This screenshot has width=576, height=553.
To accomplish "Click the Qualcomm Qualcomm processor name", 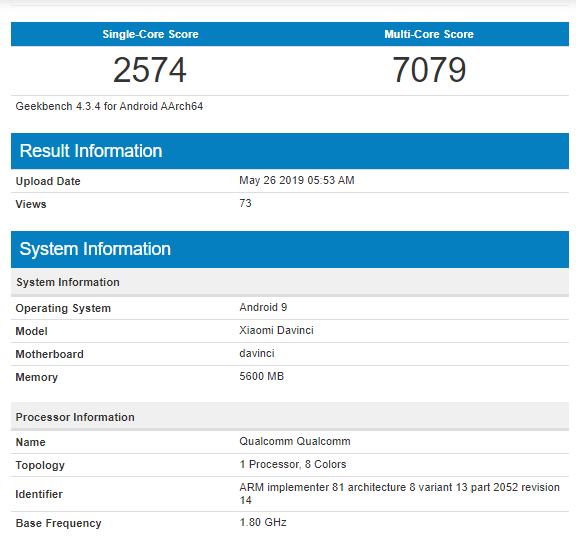I will [x=295, y=441].
